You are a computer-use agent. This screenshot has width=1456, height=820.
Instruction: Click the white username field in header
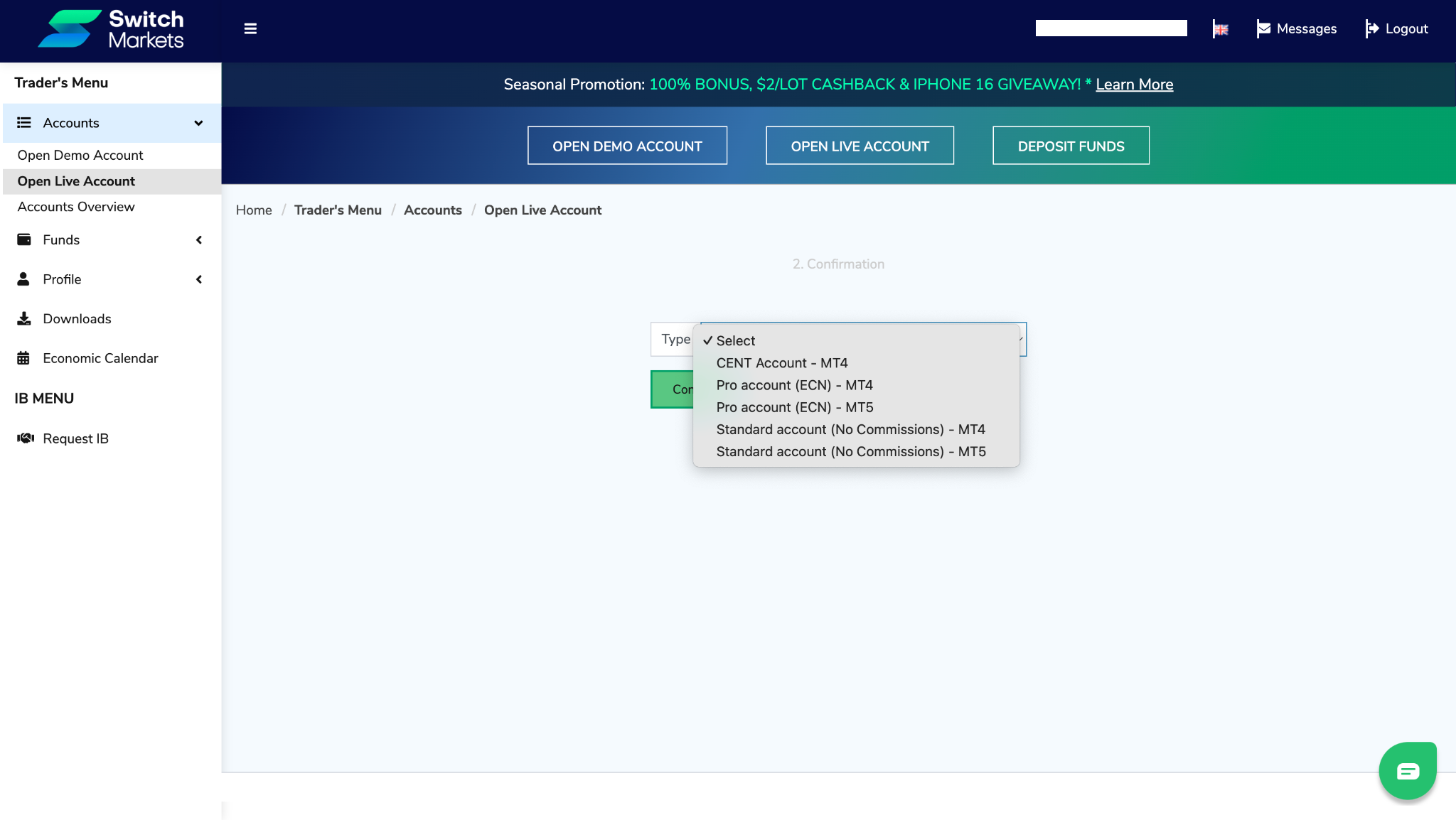tap(1111, 28)
